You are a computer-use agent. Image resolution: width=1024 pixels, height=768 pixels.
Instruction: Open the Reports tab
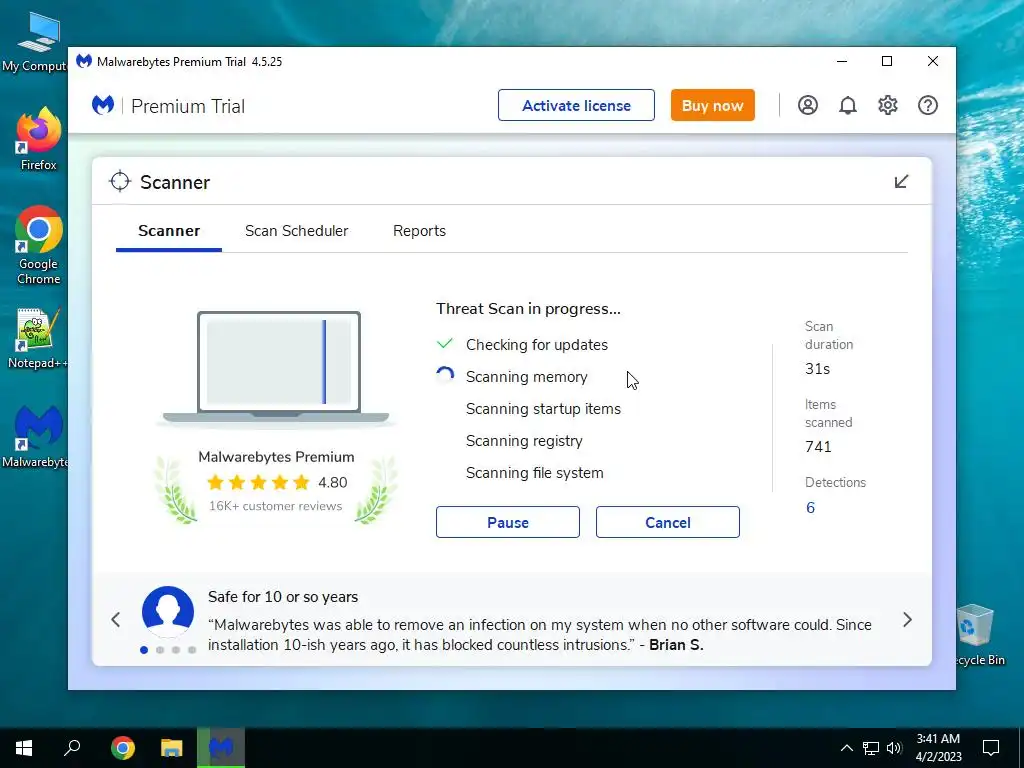(x=419, y=231)
